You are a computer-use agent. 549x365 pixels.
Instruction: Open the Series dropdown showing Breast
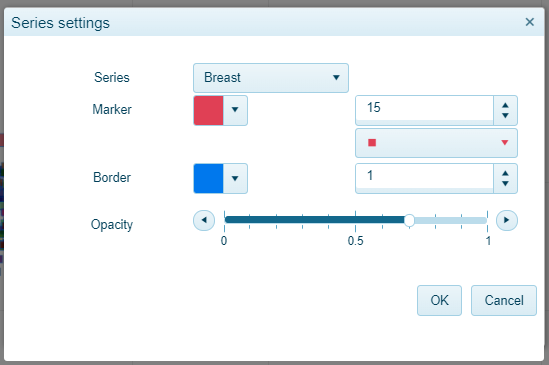(x=271, y=78)
